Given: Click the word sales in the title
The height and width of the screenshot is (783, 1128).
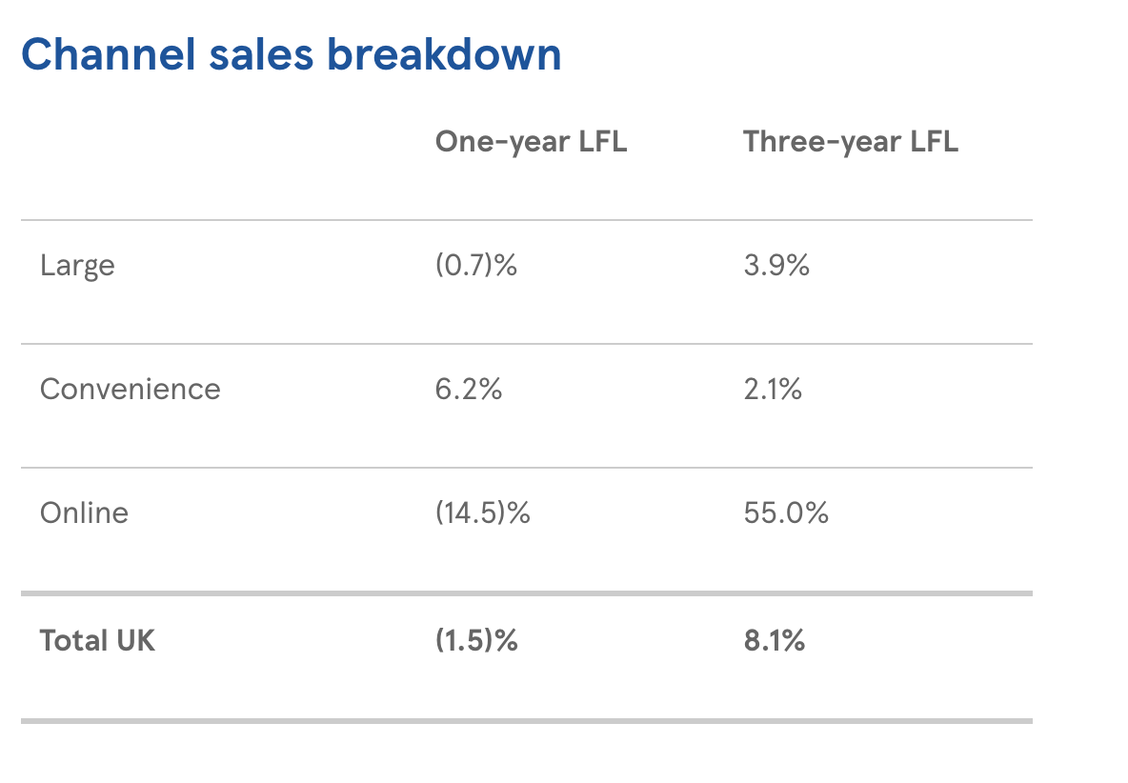Looking at the screenshot, I should (x=261, y=55).
